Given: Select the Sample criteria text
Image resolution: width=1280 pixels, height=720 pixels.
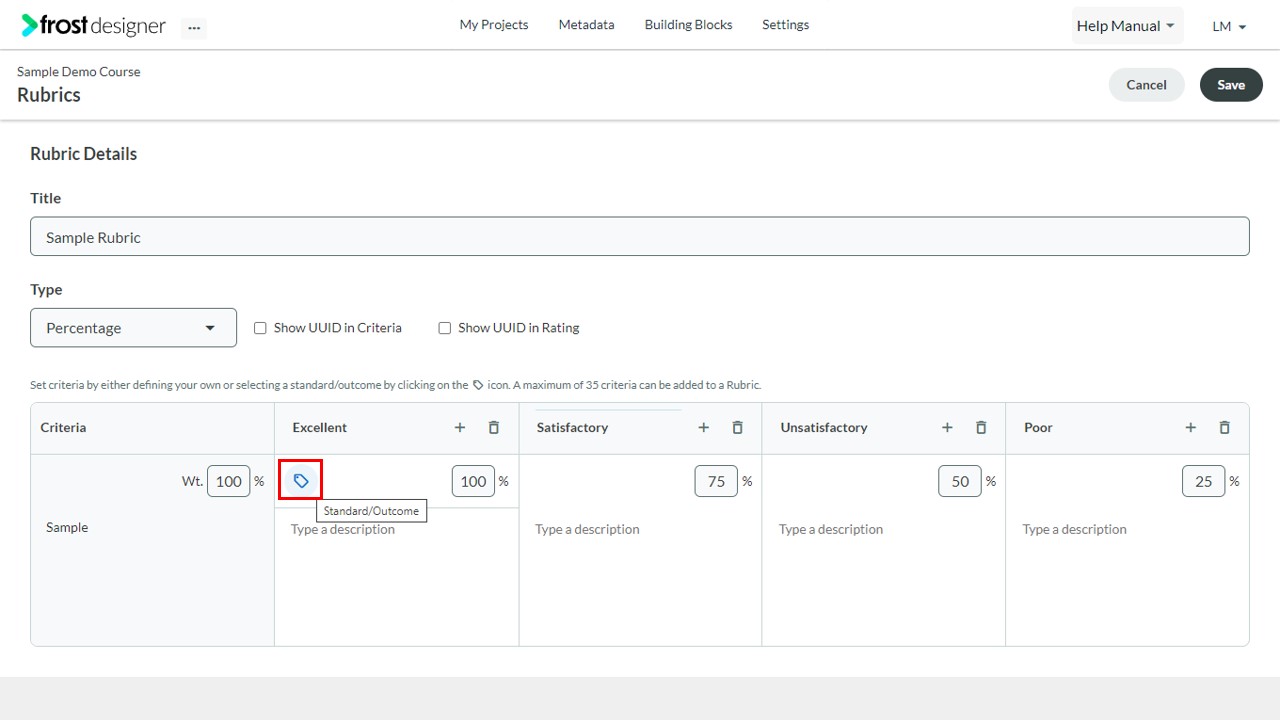Looking at the screenshot, I should click(67, 527).
